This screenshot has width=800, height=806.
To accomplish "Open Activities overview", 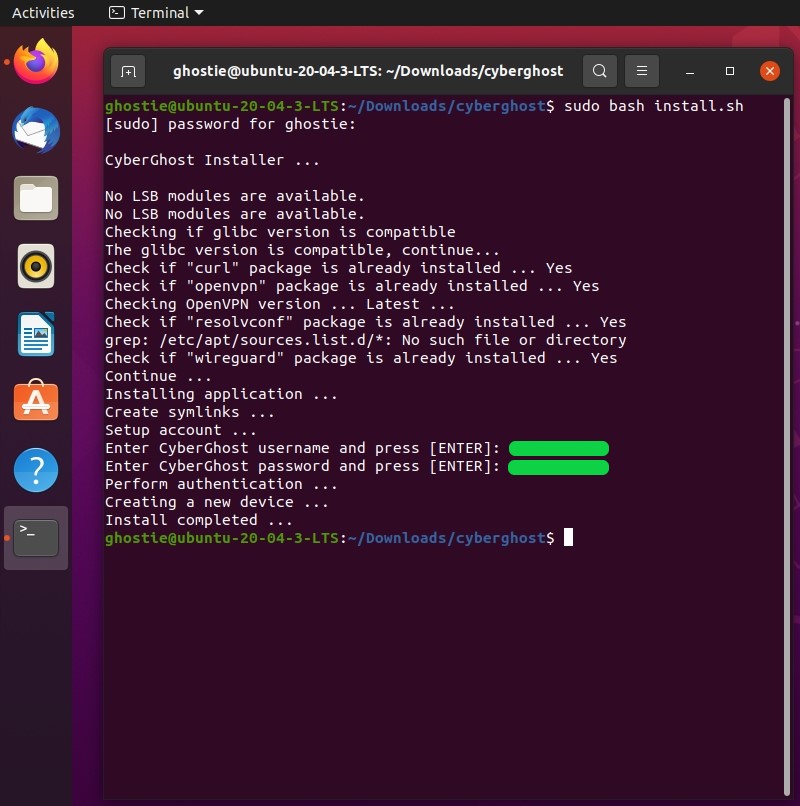I will (43, 13).
